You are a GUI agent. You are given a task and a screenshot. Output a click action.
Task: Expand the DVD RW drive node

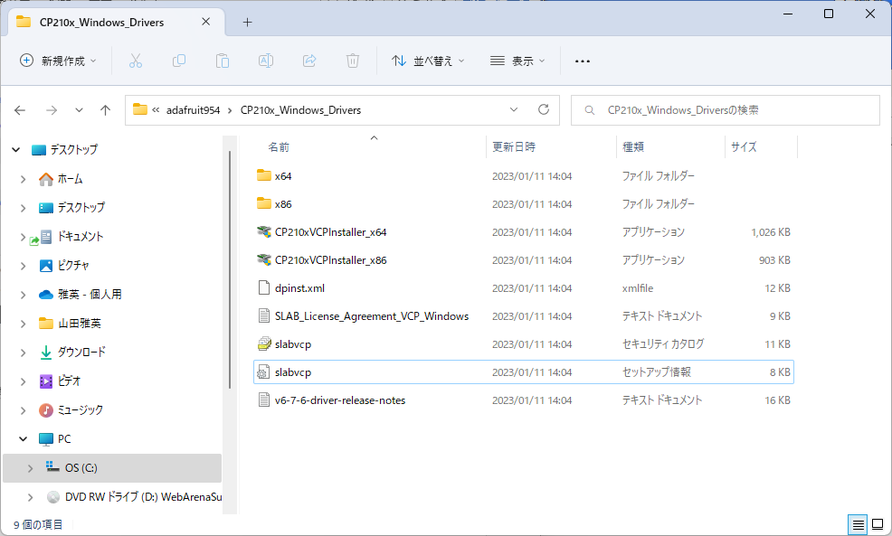(30, 497)
